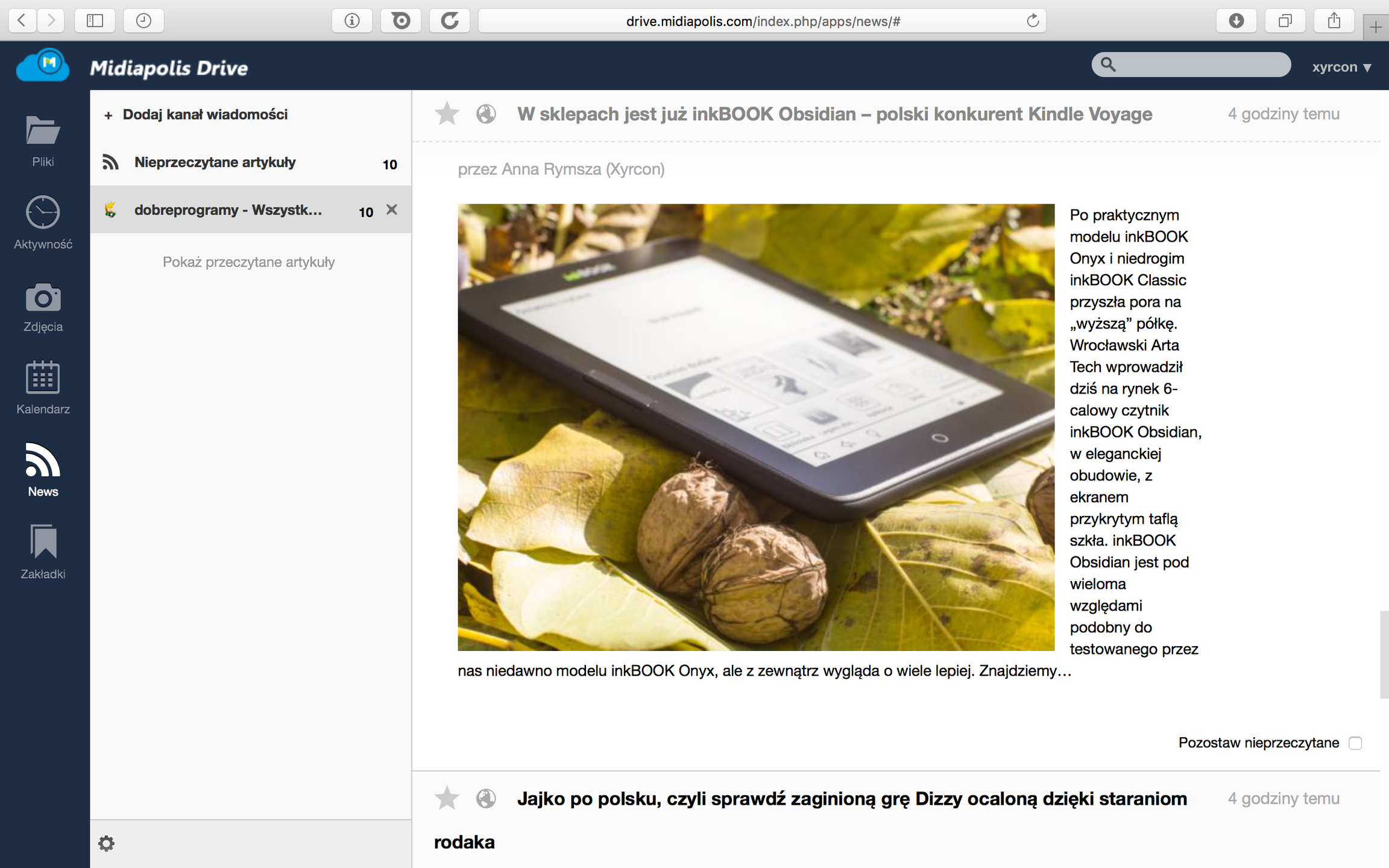This screenshot has width=1389, height=868.
Task: Star the inkBOOK Obsidian article
Action: (447, 113)
